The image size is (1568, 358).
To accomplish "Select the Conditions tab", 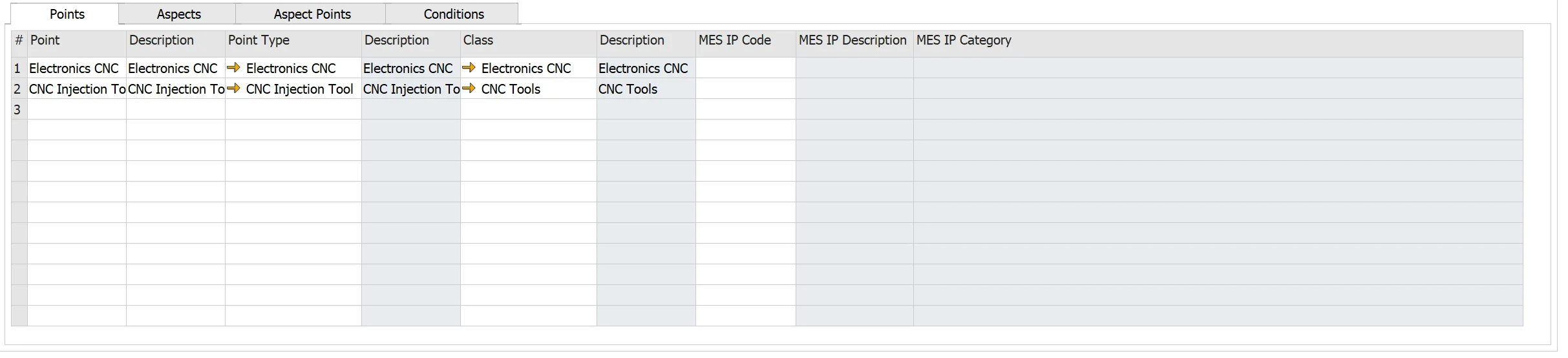I will click(454, 14).
